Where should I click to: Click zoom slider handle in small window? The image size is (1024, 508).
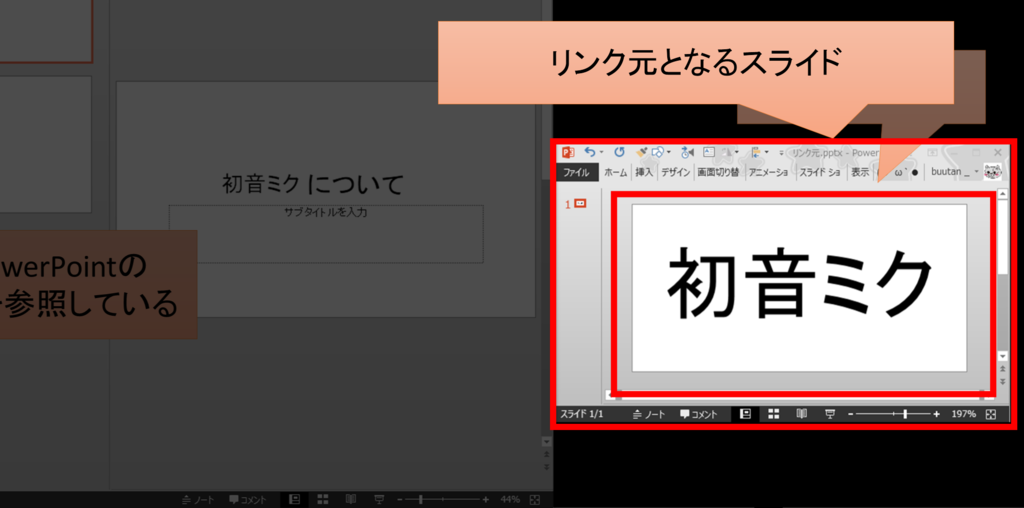point(904,414)
